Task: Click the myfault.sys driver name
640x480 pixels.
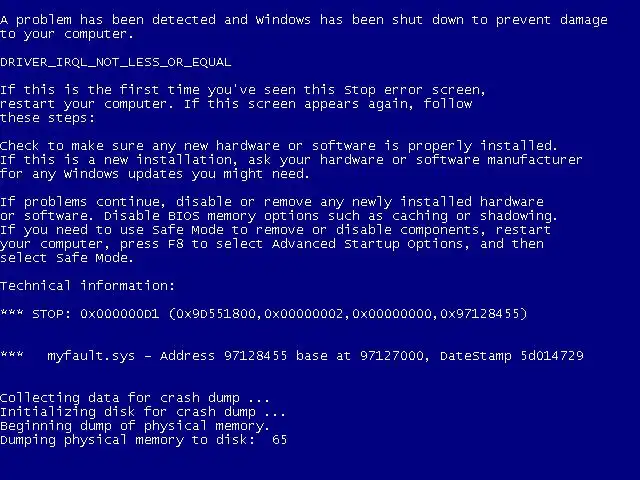Action: point(91,356)
